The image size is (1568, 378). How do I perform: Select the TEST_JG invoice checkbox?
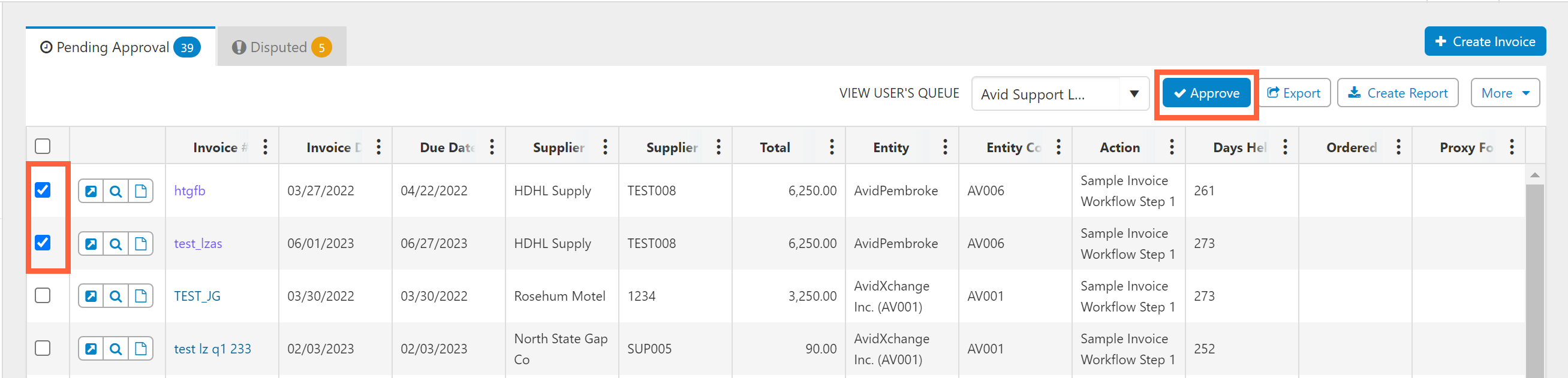point(43,296)
